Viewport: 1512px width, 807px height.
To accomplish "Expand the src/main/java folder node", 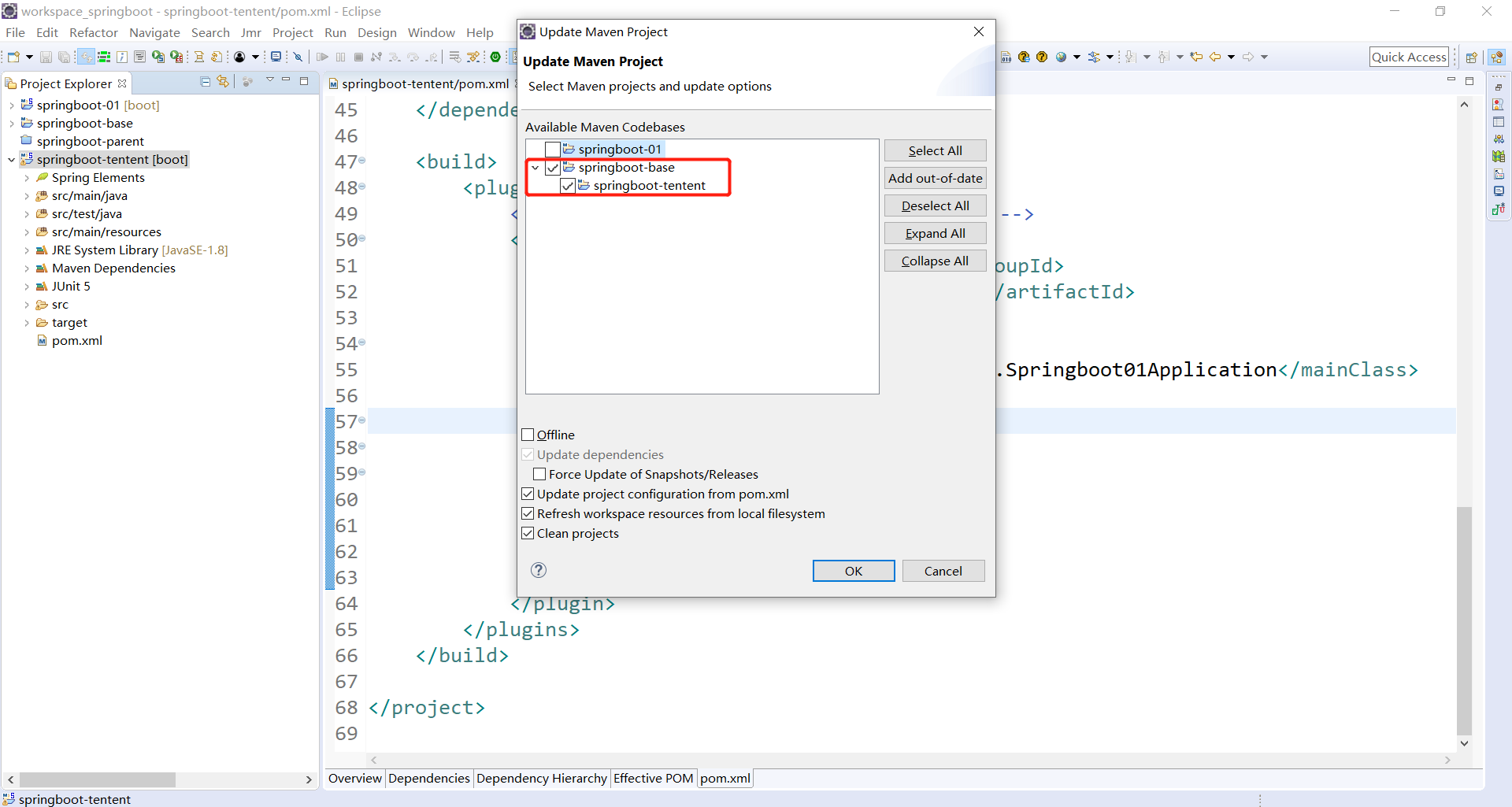I will [x=27, y=196].
